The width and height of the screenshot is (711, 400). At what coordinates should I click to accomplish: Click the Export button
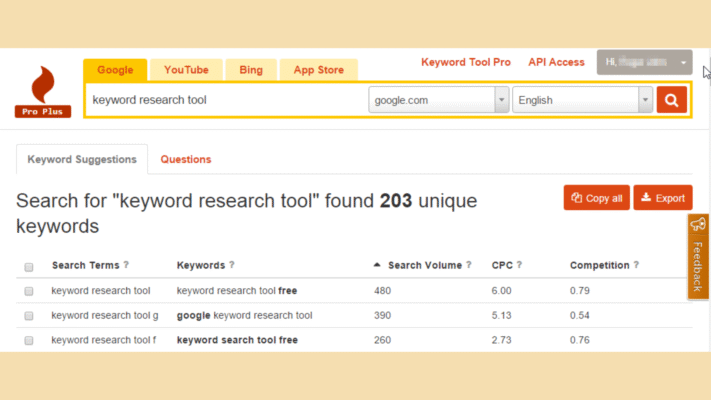(663, 198)
